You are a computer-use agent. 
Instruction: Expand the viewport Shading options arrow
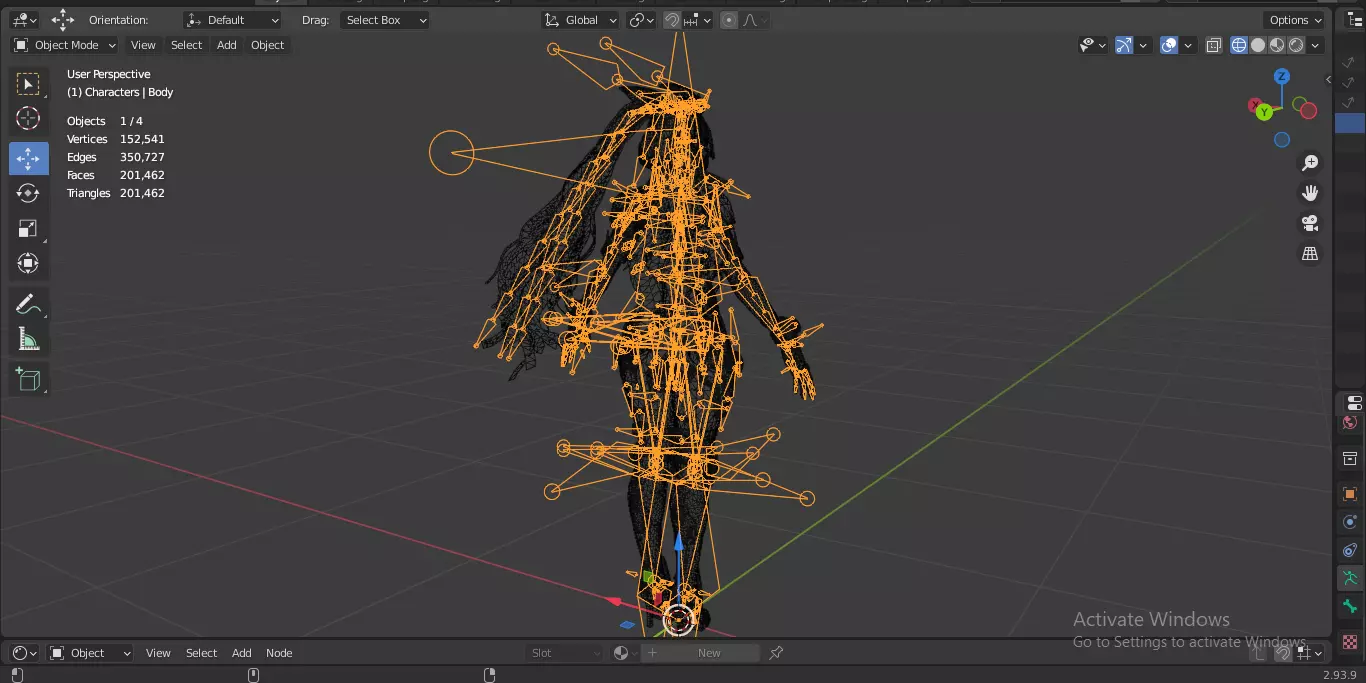click(x=1315, y=45)
